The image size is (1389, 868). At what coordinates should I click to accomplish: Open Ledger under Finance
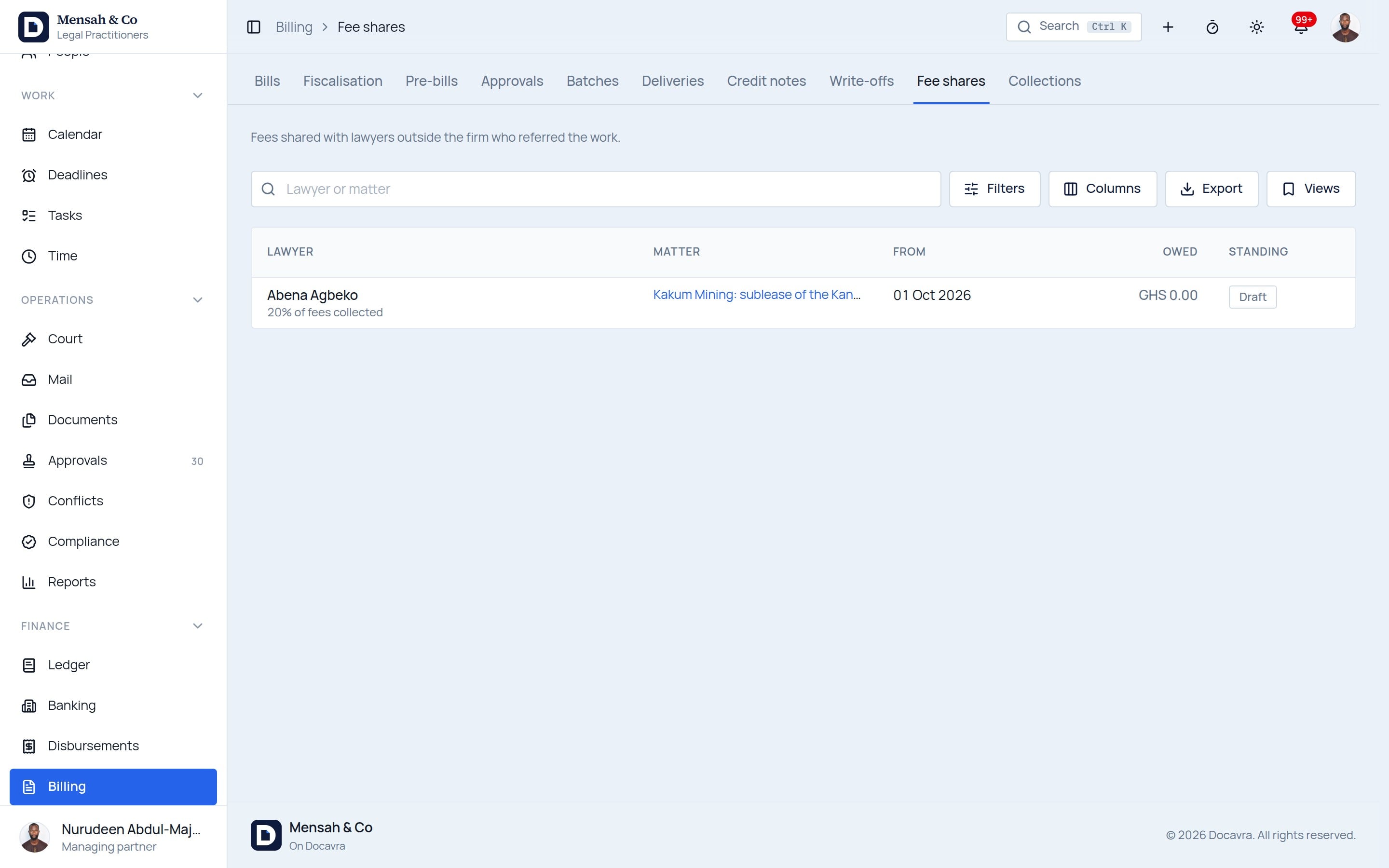(x=113, y=665)
